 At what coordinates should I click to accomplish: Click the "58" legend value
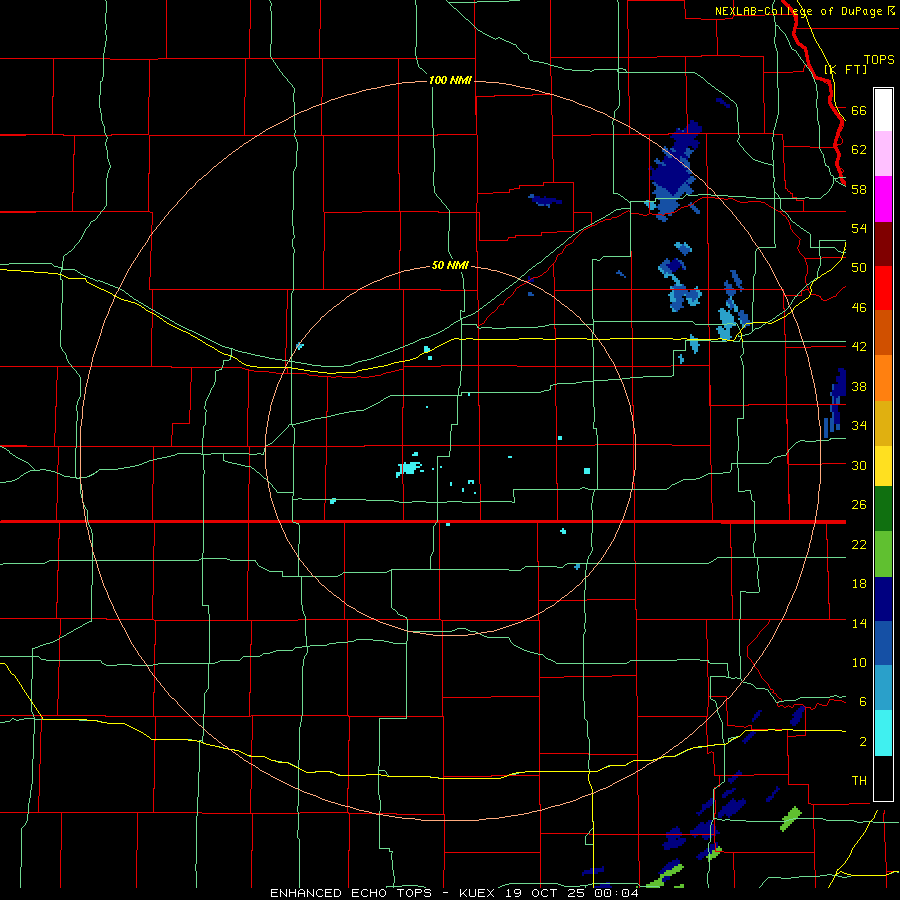859,189
